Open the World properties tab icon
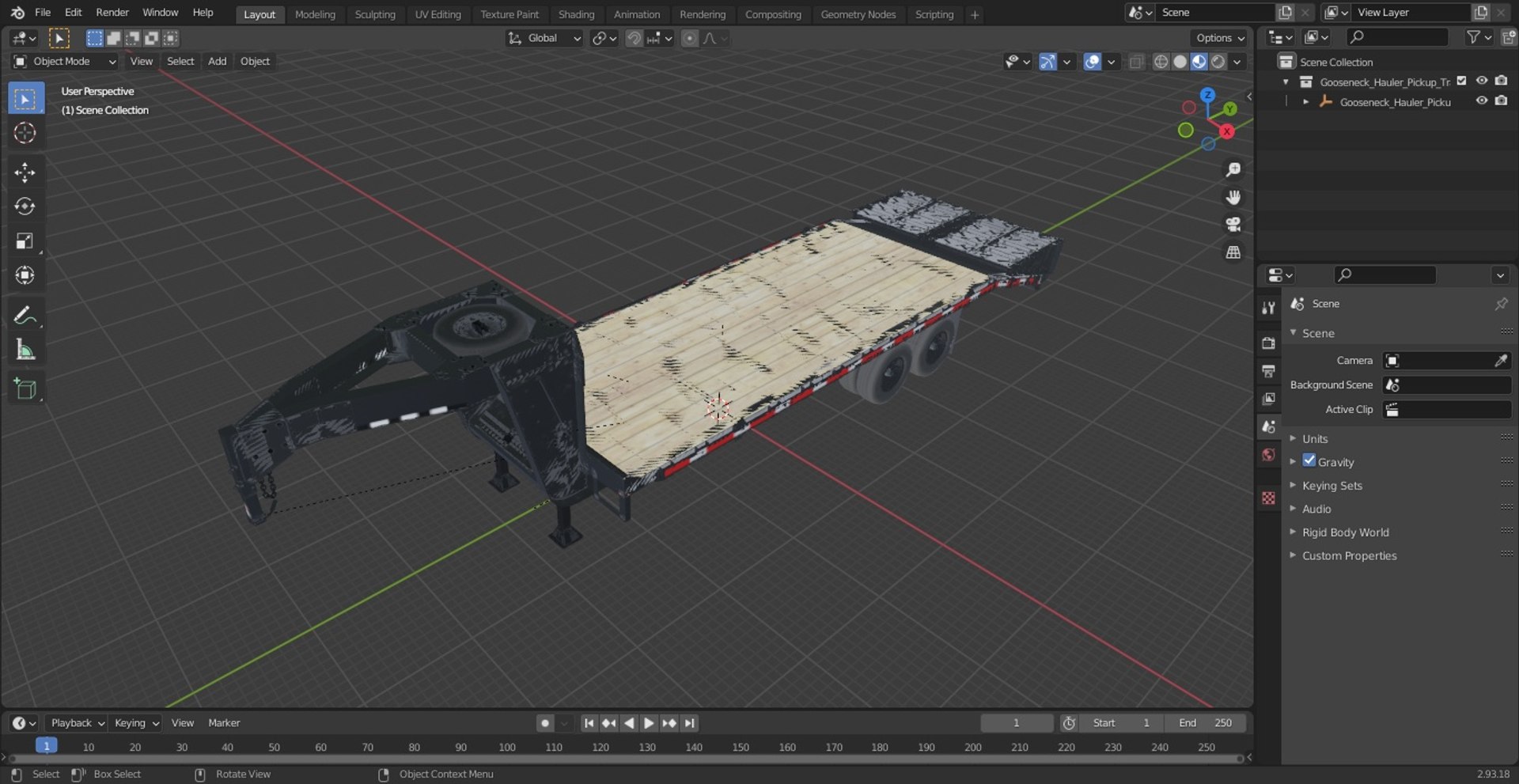Viewport: 1519px width, 784px height. 1269,455
